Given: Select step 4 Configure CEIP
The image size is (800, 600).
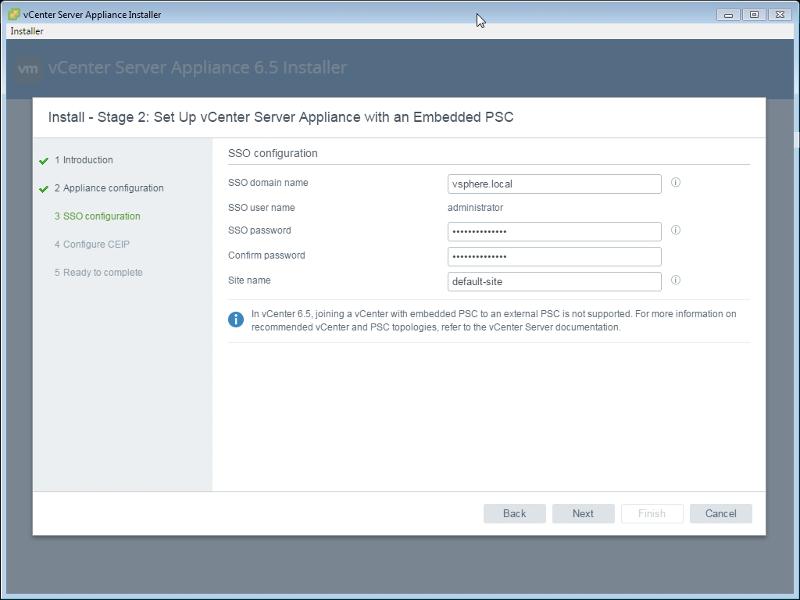Looking at the screenshot, I should pyautogui.click(x=92, y=244).
